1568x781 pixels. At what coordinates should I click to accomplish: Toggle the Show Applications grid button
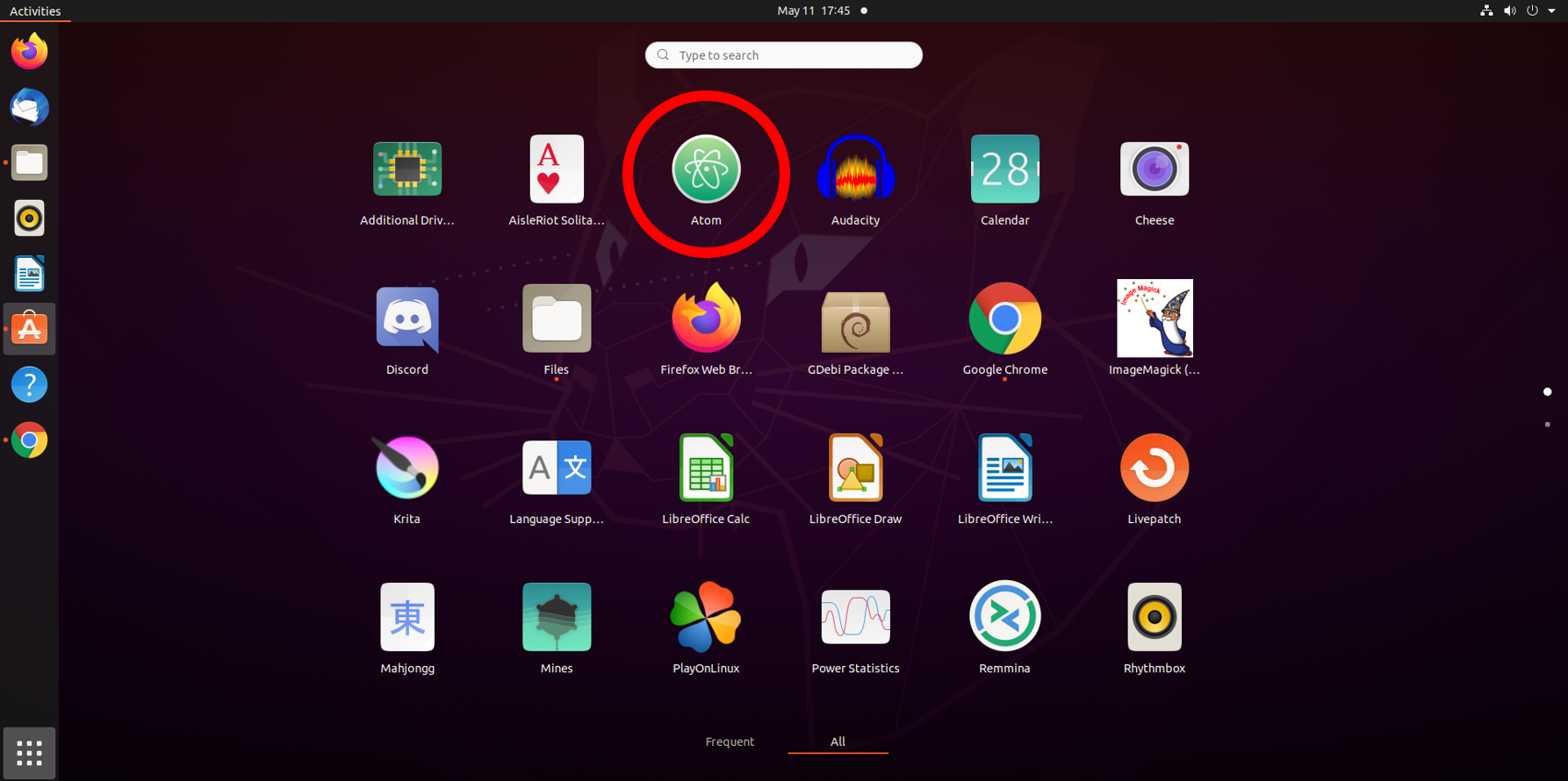pos(29,753)
